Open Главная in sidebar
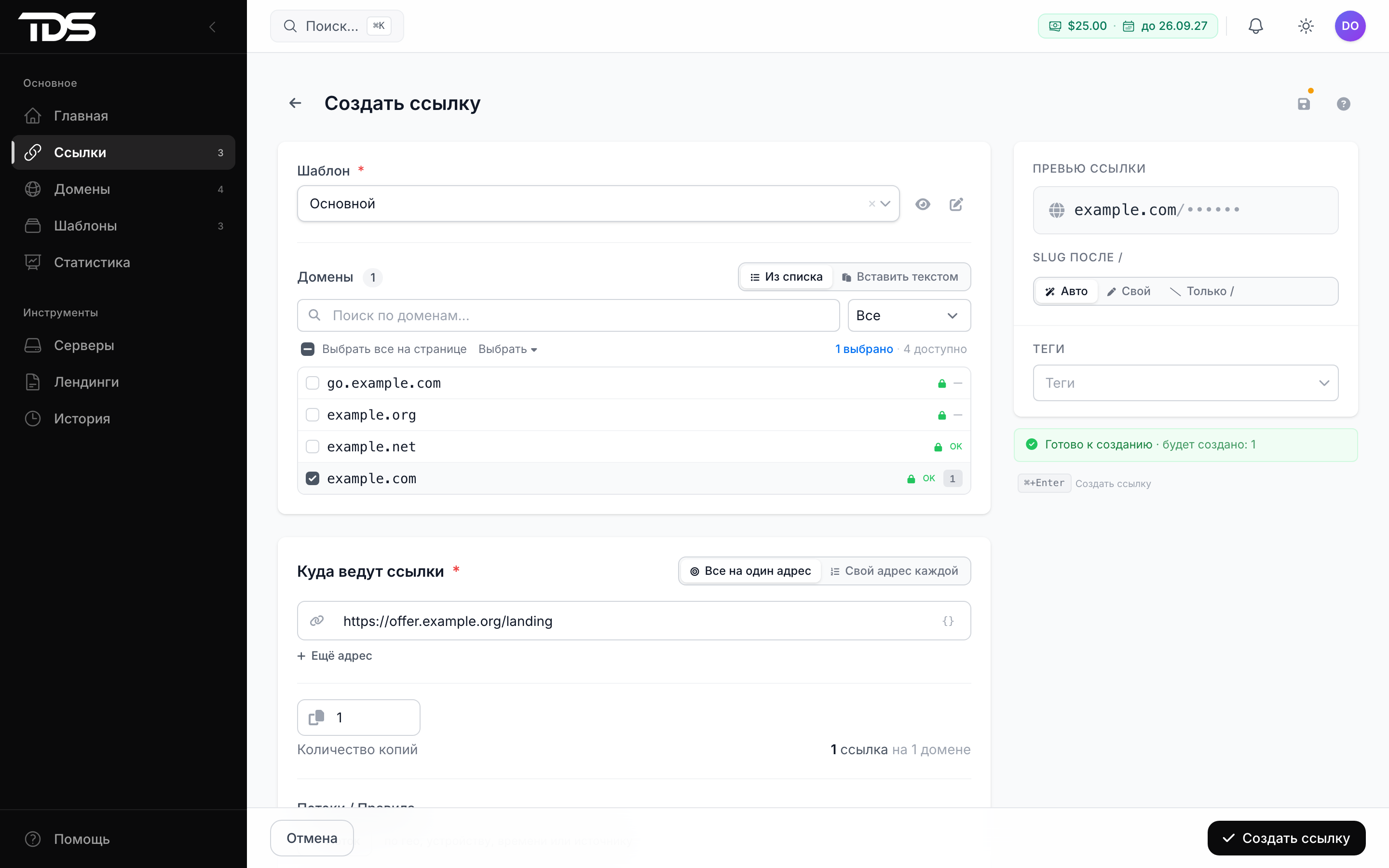The width and height of the screenshot is (1389, 868). (123, 116)
